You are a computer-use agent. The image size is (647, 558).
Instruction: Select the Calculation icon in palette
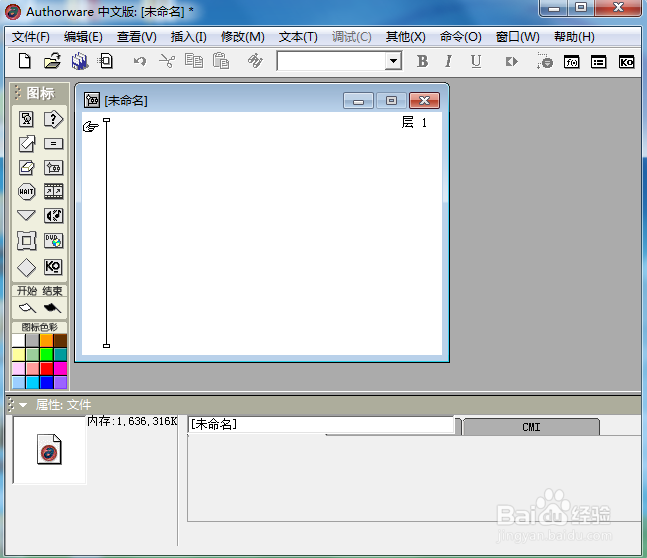click(x=53, y=144)
